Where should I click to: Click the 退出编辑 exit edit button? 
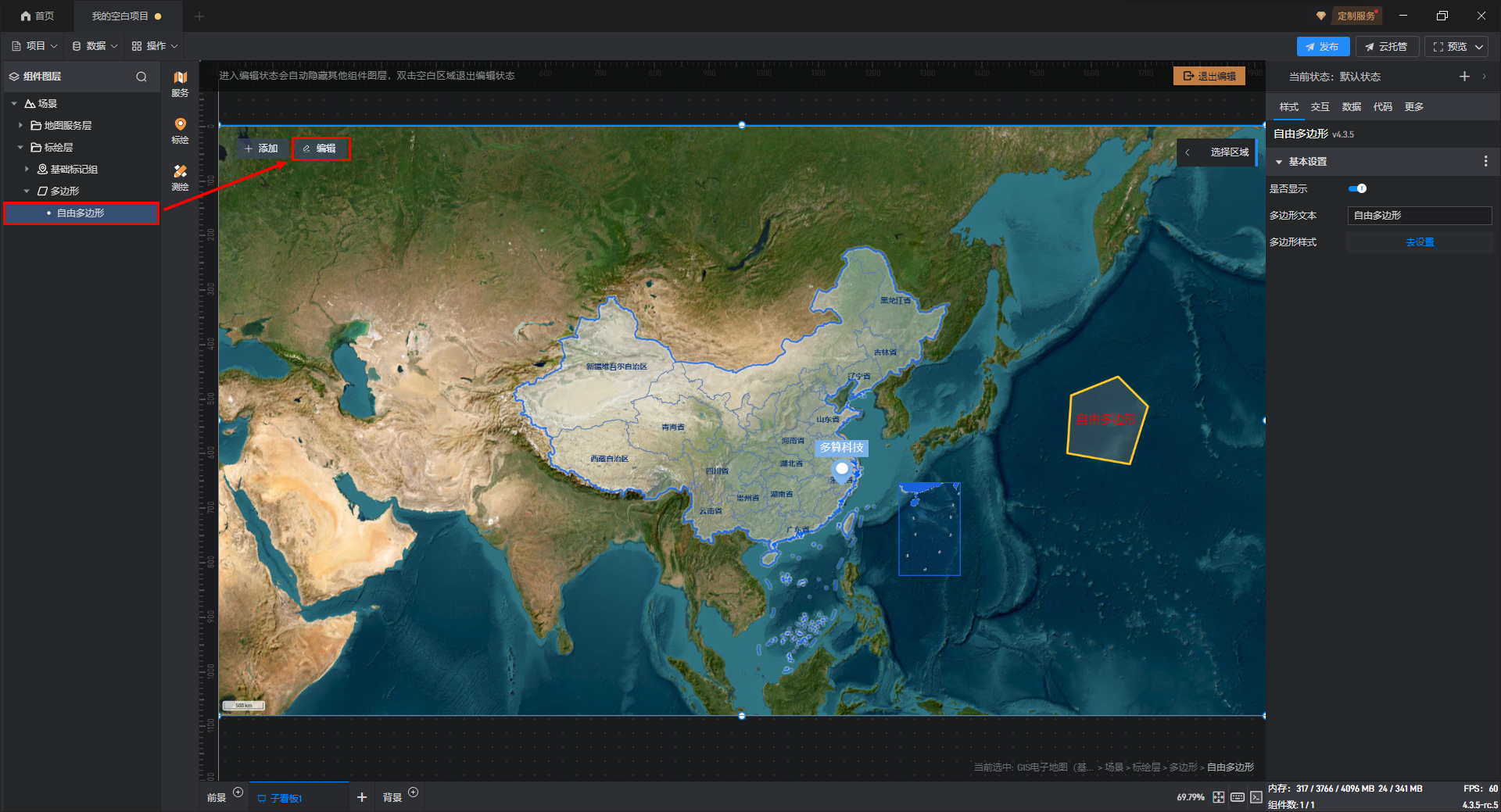coord(1209,76)
